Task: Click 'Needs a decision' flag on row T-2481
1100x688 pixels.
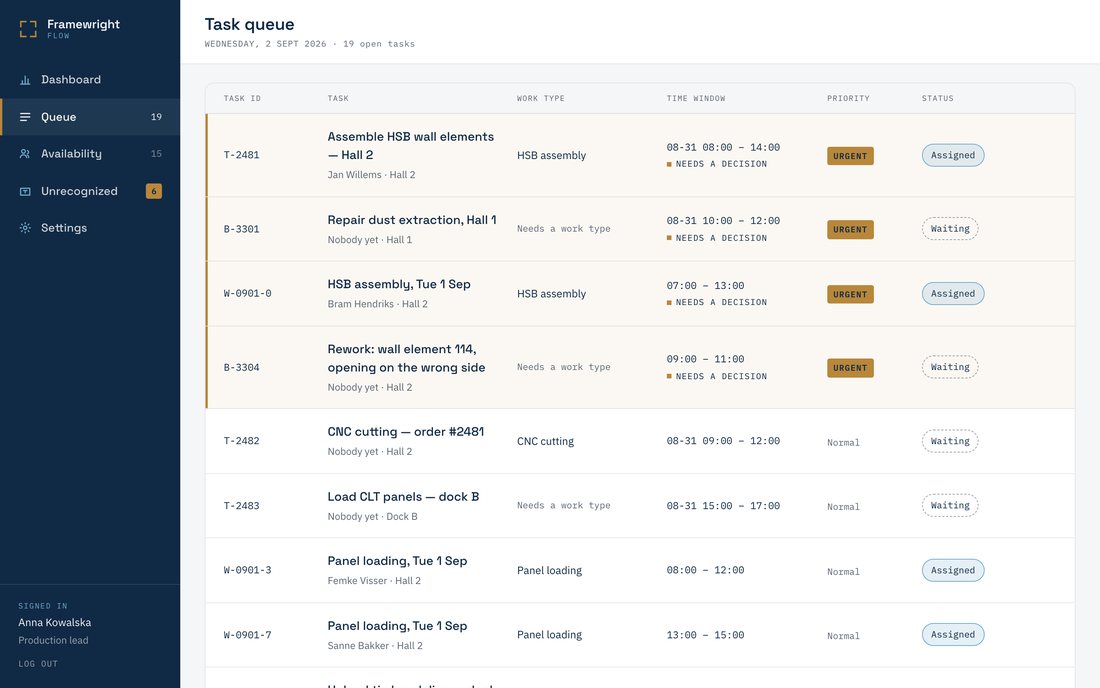Action: click(717, 164)
